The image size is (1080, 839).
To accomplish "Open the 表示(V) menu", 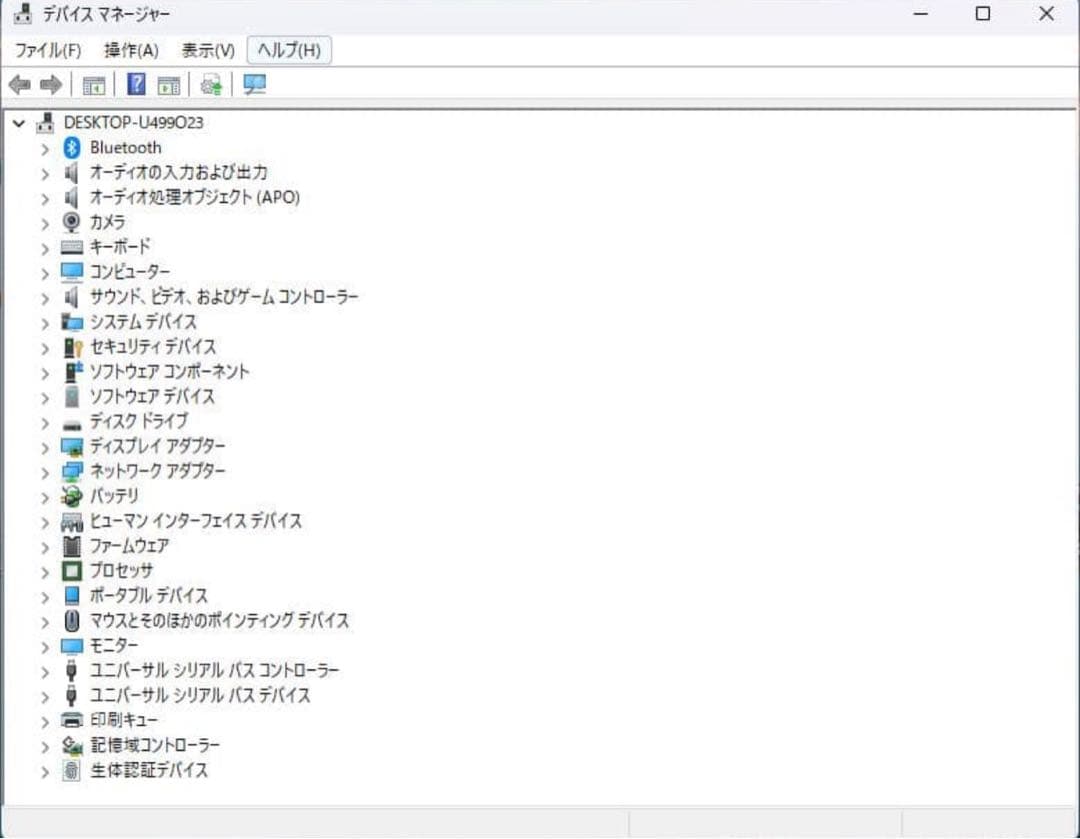I will pyautogui.click(x=207, y=50).
